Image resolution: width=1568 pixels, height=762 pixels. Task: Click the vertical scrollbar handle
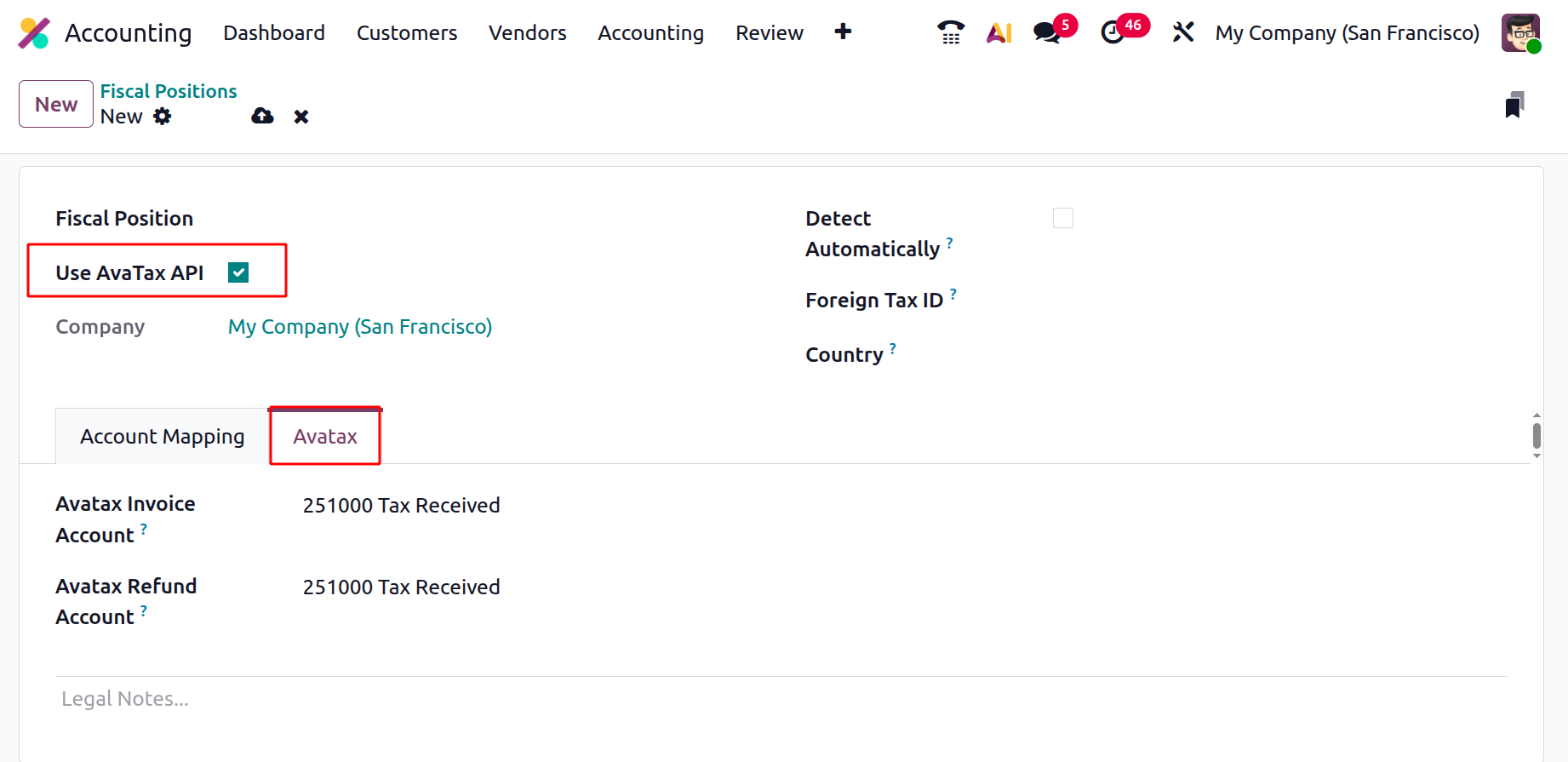coord(1537,436)
